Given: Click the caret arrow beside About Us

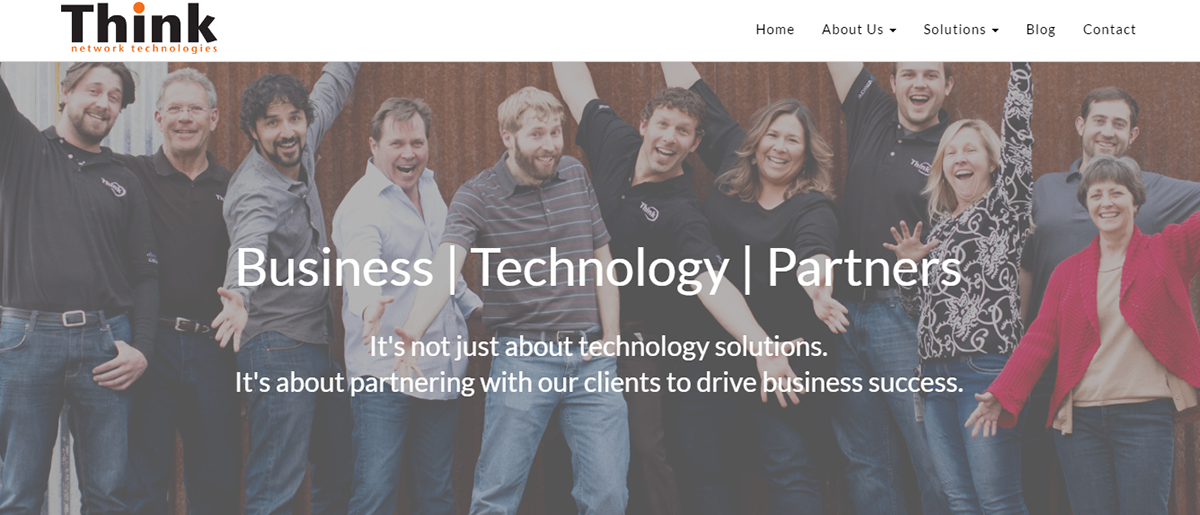Looking at the screenshot, I should coord(892,31).
